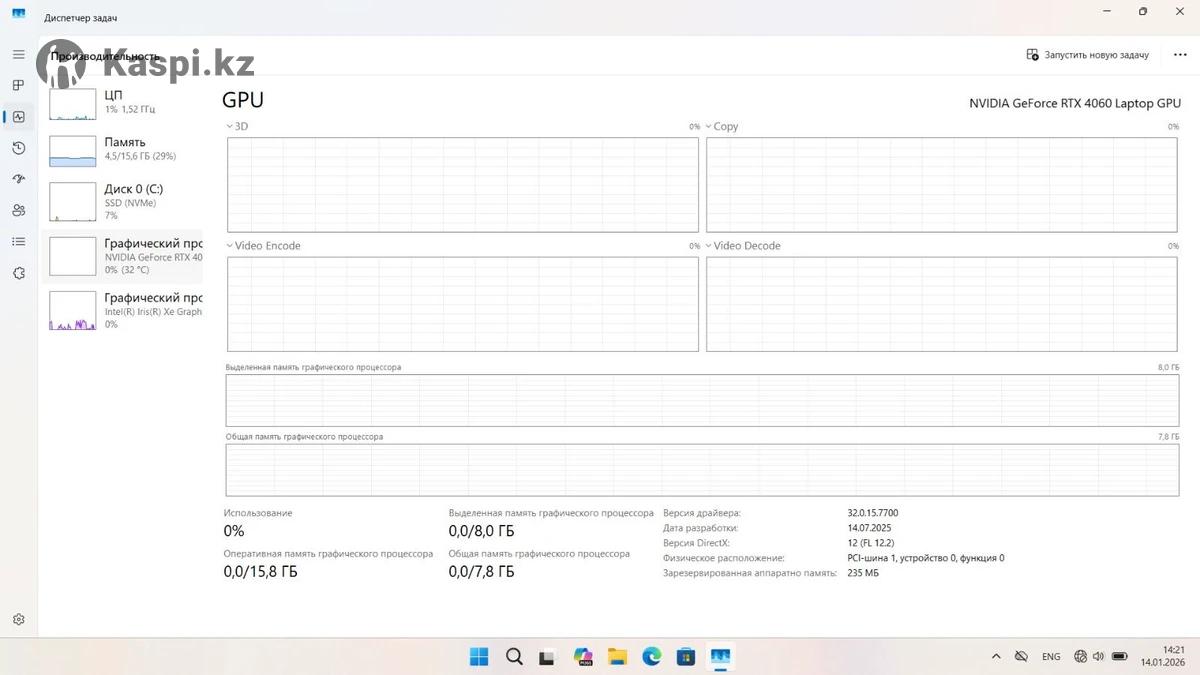
Task: Click the three-dot more options button
Action: 1180,55
